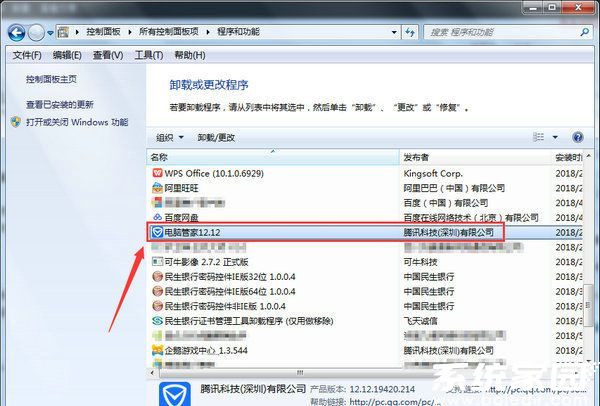The image size is (600, 406).
Task: Click the Back navigation arrow button
Action: click(x=16, y=33)
